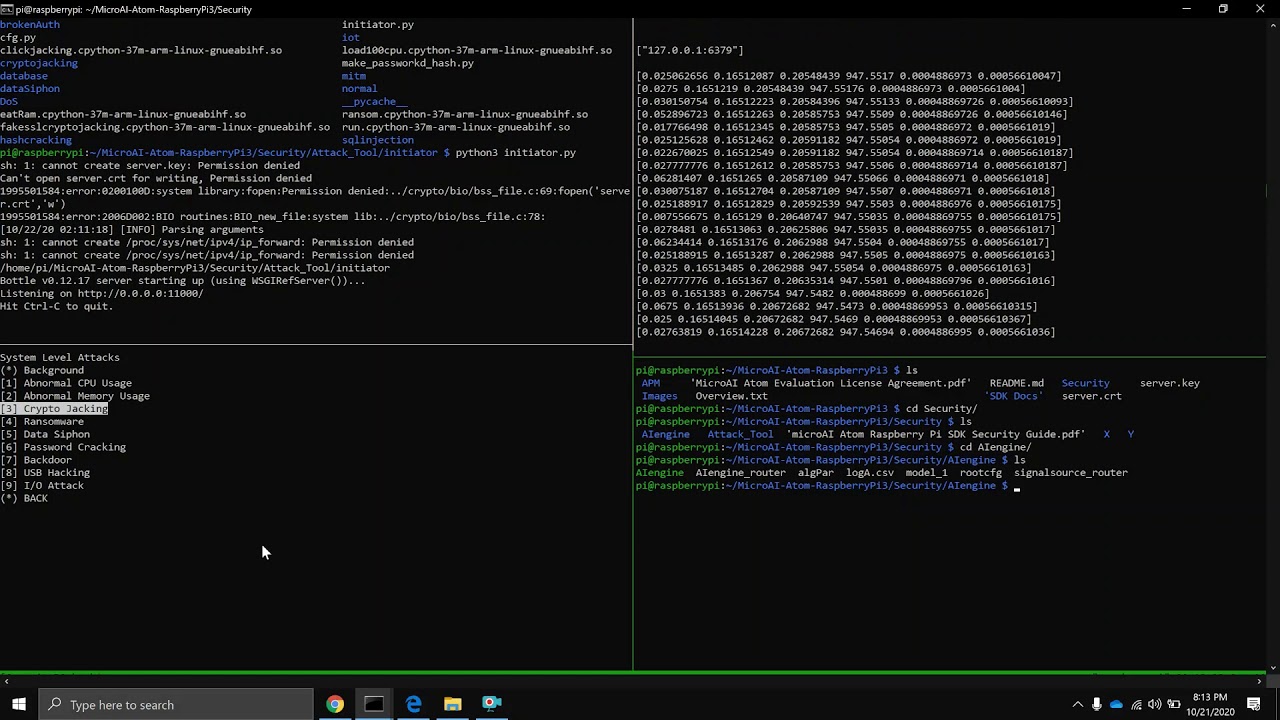Switch to the terminal window taskbar icon
The height and width of the screenshot is (720, 1280).
point(374,704)
